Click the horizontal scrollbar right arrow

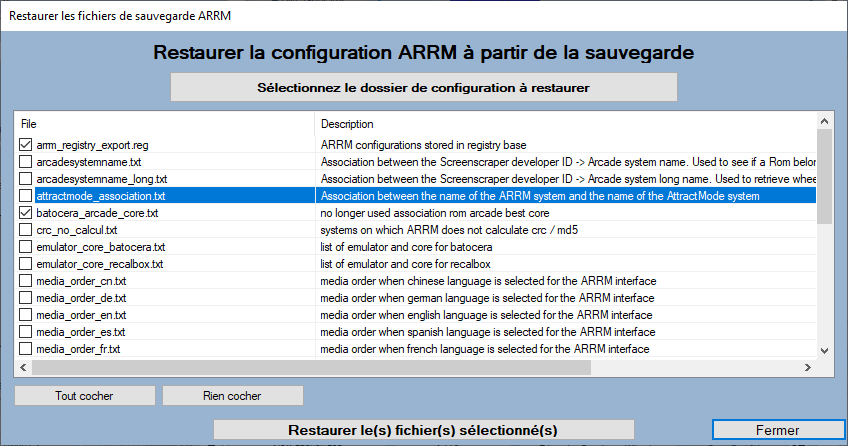809,367
